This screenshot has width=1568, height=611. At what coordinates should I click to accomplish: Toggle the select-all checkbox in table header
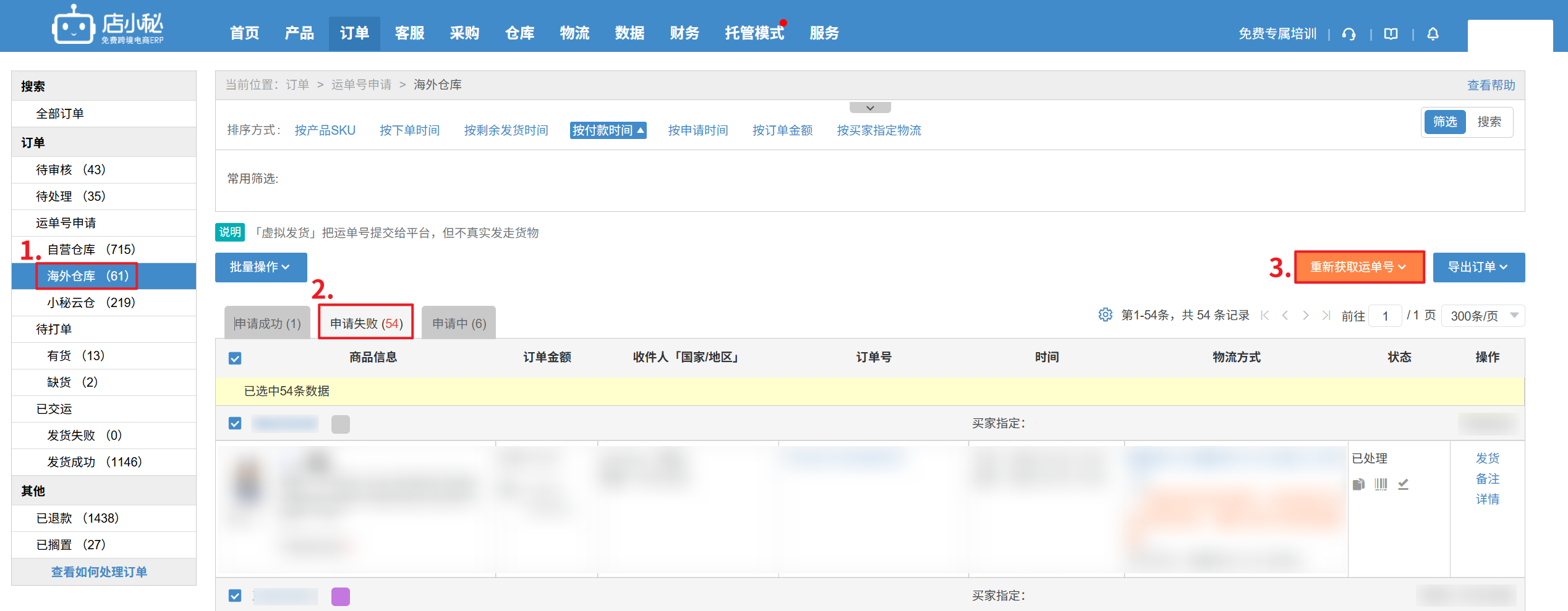pos(235,358)
